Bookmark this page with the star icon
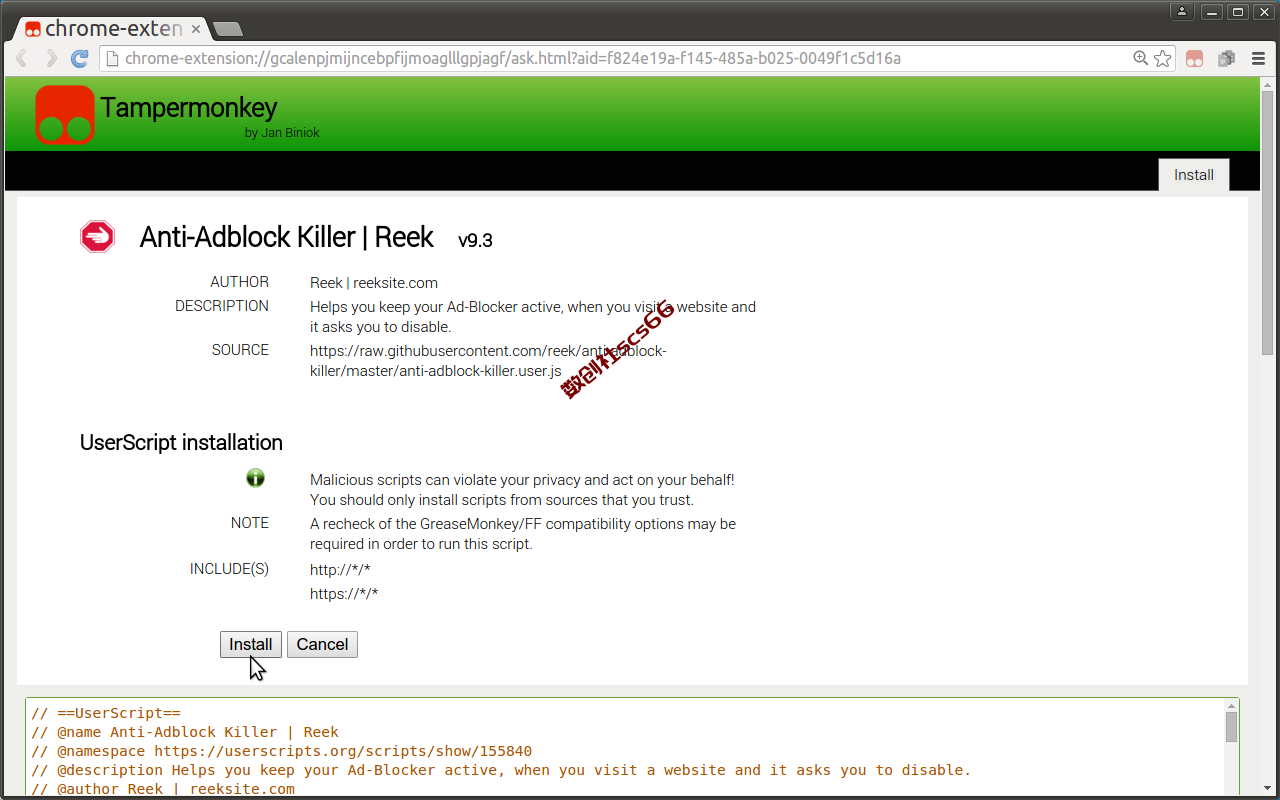The width and height of the screenshot is (1280, 800). pyautogui.click(x=1162, y=58)
